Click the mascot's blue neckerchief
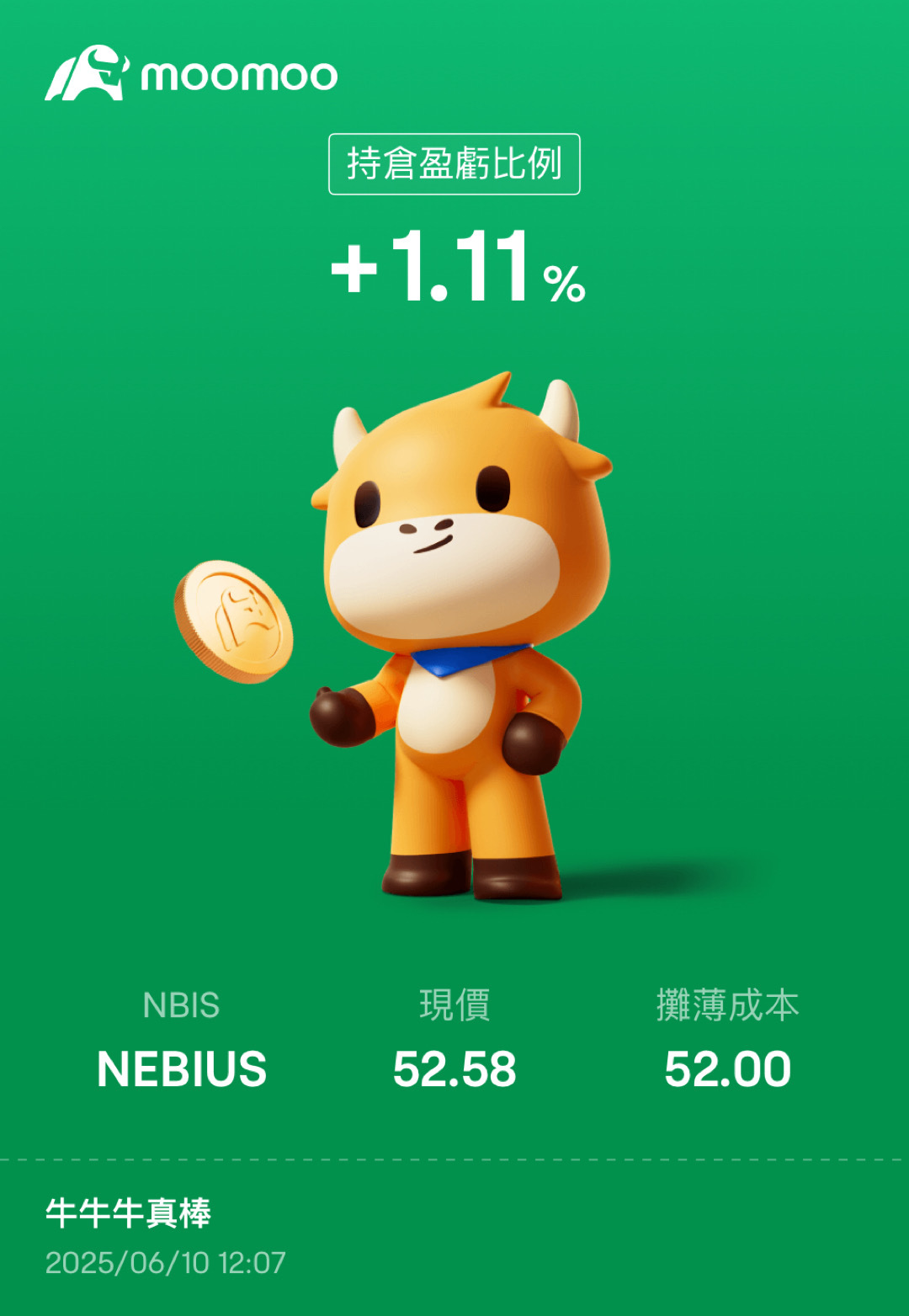 [470, 659]
